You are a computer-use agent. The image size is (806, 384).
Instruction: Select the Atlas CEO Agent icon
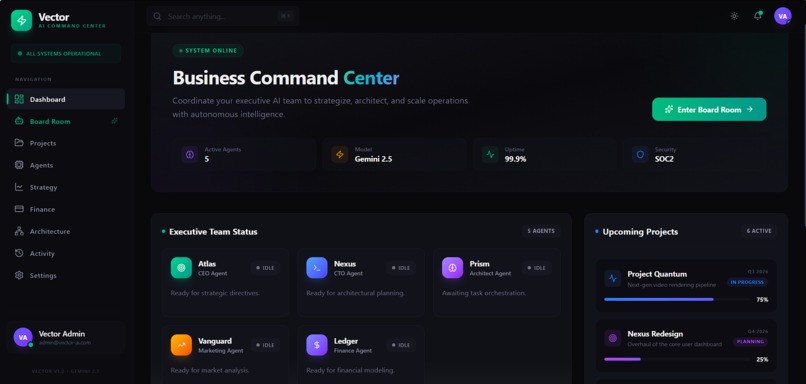tap(181, 268)
